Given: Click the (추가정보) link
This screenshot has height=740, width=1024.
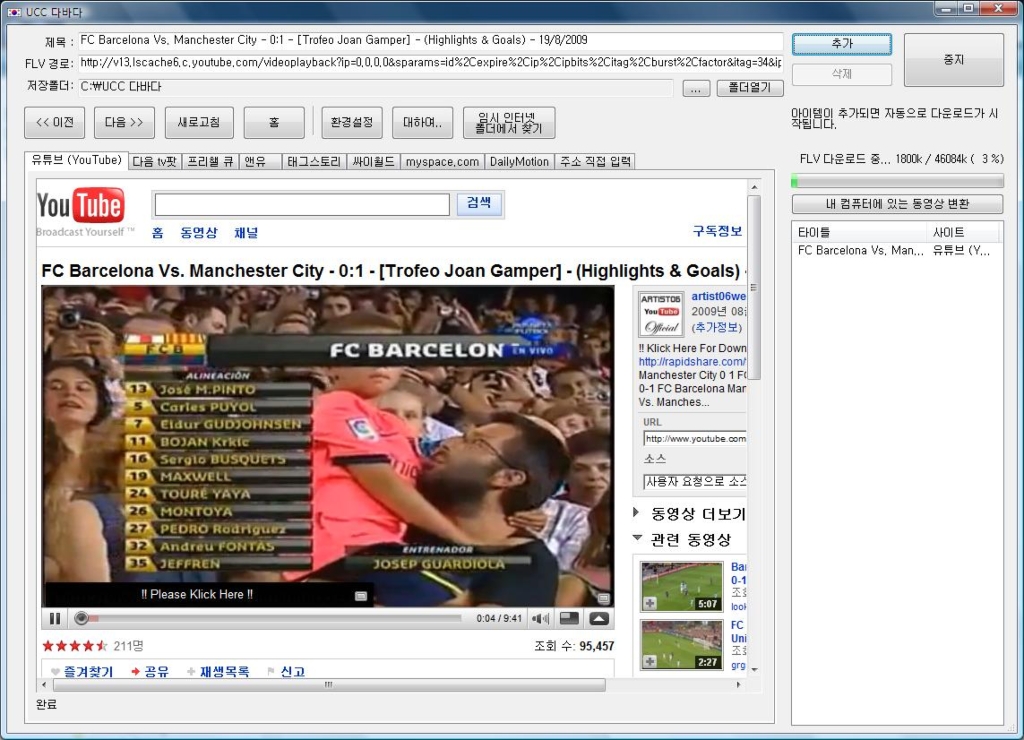Looking at the screenshot, I should (x=716, y=327).
